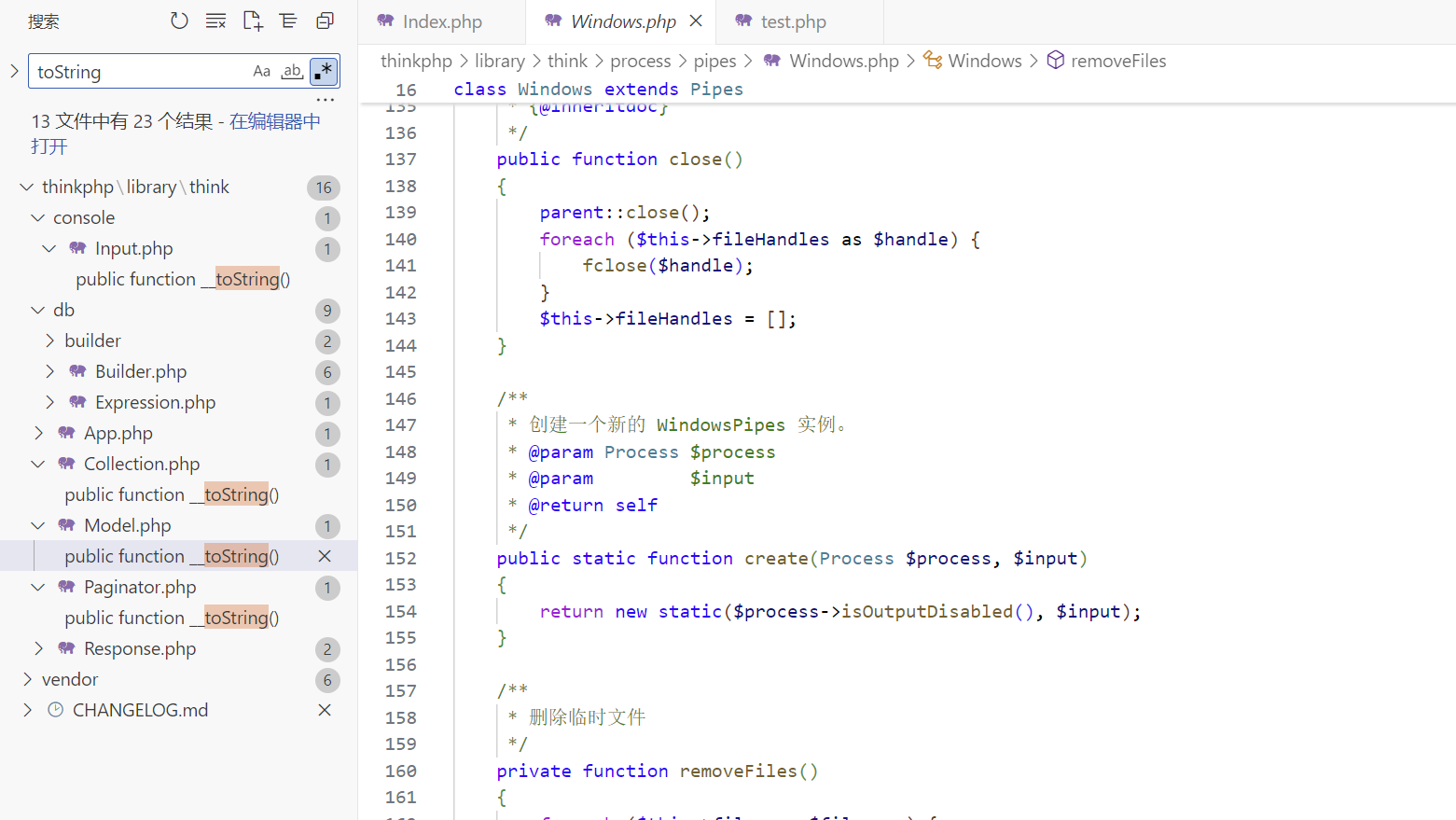This screenshot has height=820, width=1456.
Task: Toggle Match Case option
Action: click(x=262, y=71)
